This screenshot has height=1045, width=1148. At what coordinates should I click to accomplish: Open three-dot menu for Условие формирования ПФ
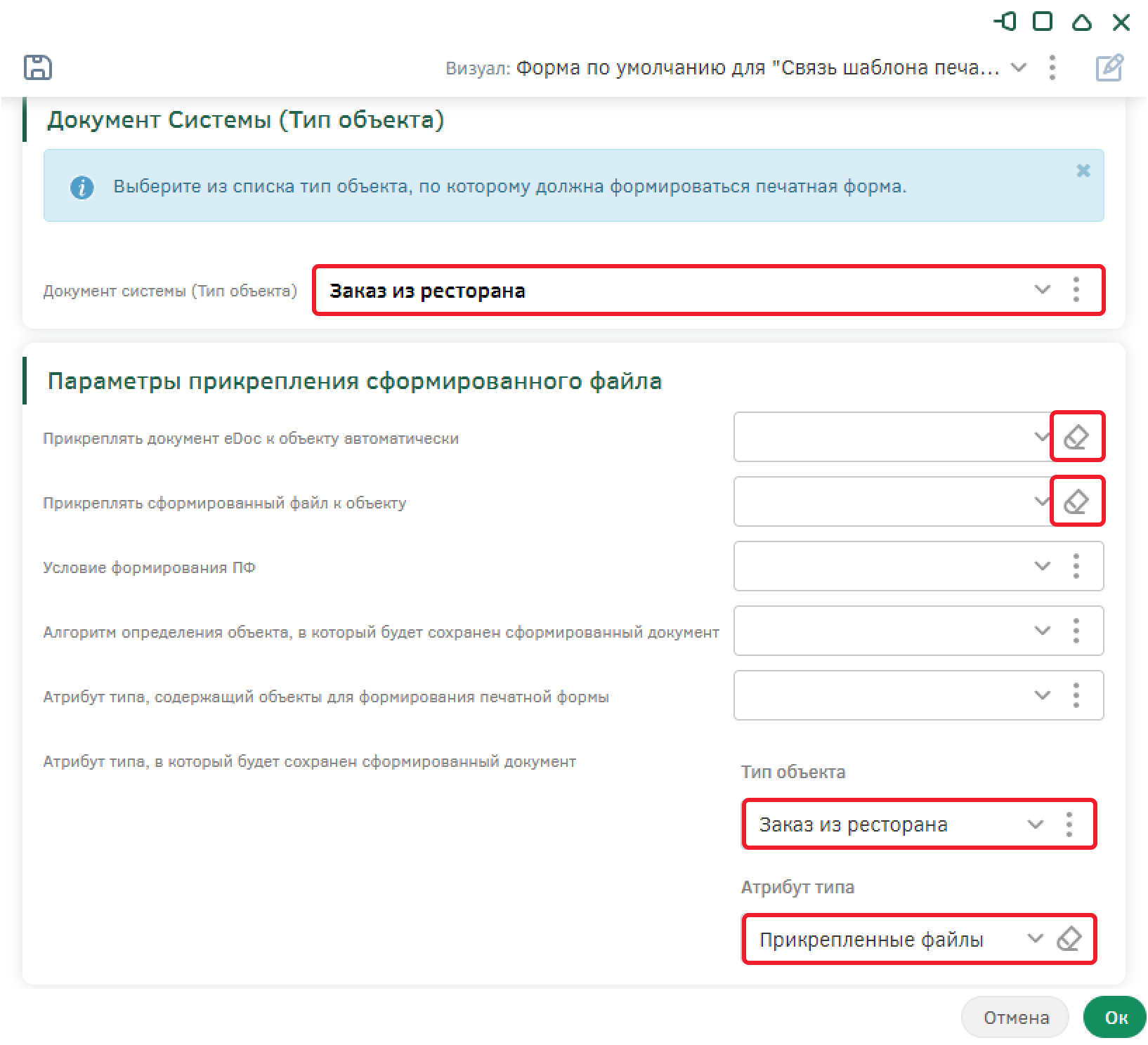pyautogui.click(x=1076, y=566)
